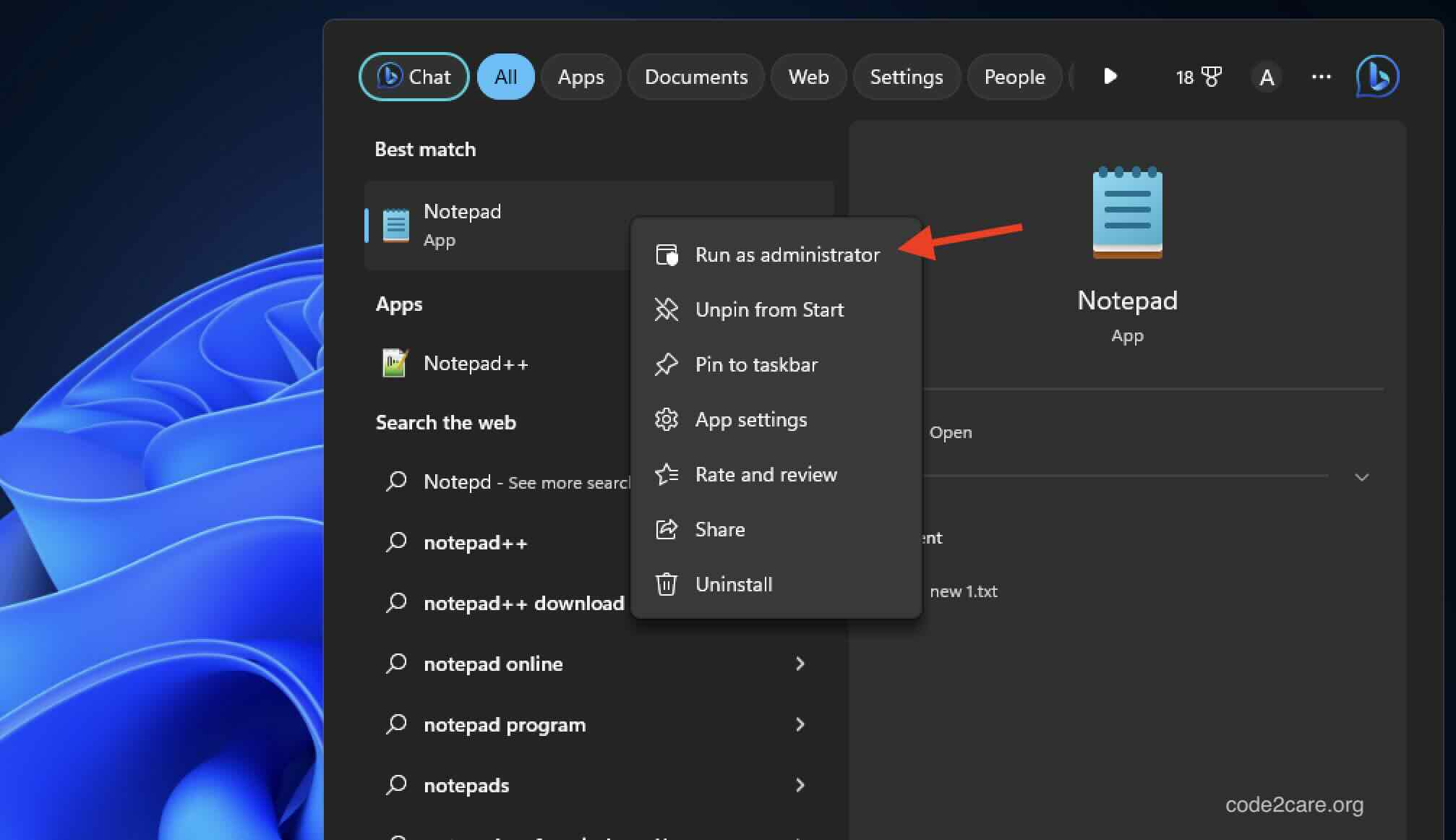Collapse the preview pane details chevron
The width and height of the screenshot is (1456, 840).
(x=1362, y=477)
